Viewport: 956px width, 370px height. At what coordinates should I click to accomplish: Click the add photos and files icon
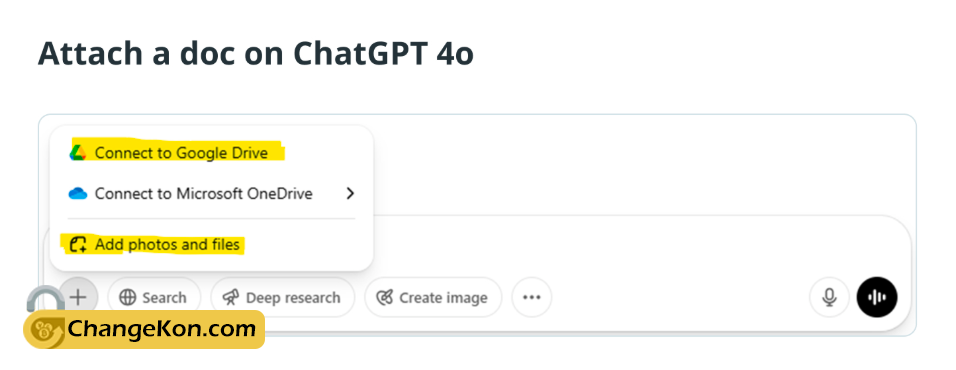pos(78,245)
